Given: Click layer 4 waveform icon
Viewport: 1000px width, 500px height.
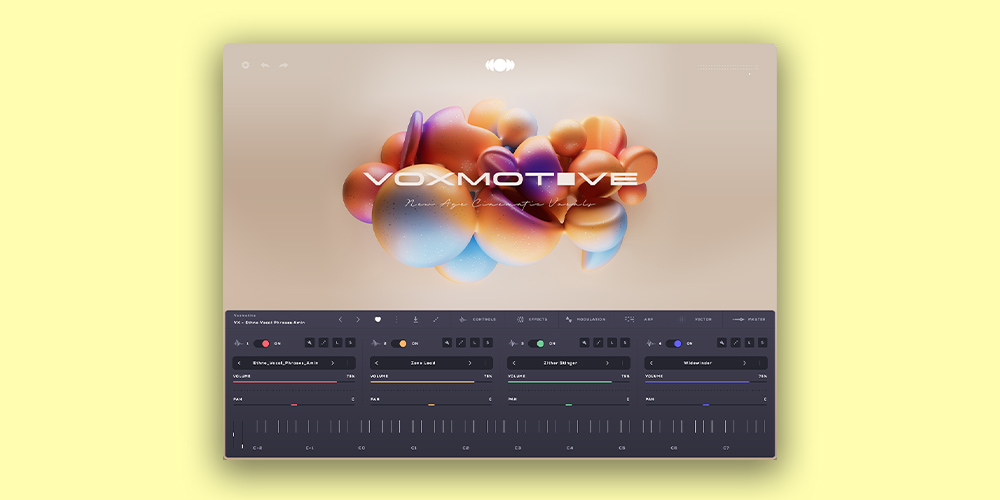Looking at the screenshot, I should click(651, 343).
